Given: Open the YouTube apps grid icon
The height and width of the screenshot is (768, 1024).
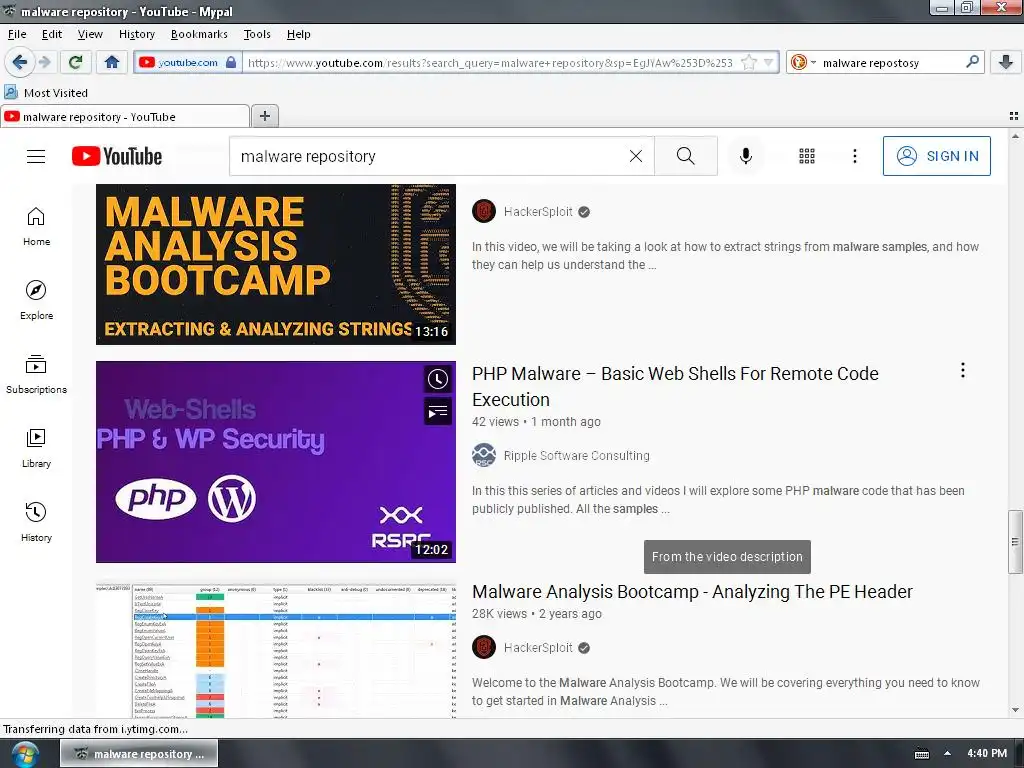Looking at the screenshot, I should click(x=807, y=156).
